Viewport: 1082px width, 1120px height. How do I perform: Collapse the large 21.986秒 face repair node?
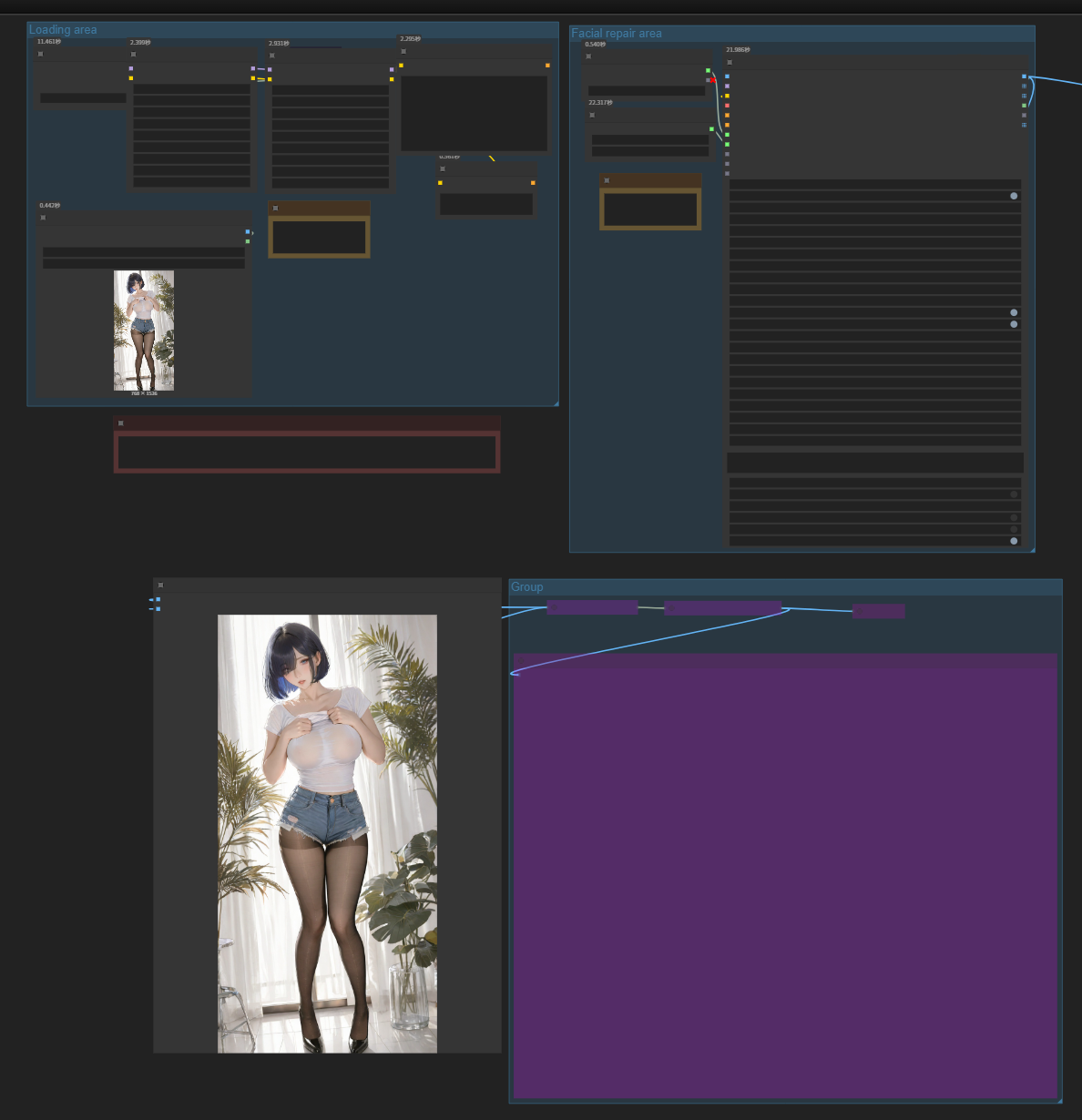click(730, 62)
